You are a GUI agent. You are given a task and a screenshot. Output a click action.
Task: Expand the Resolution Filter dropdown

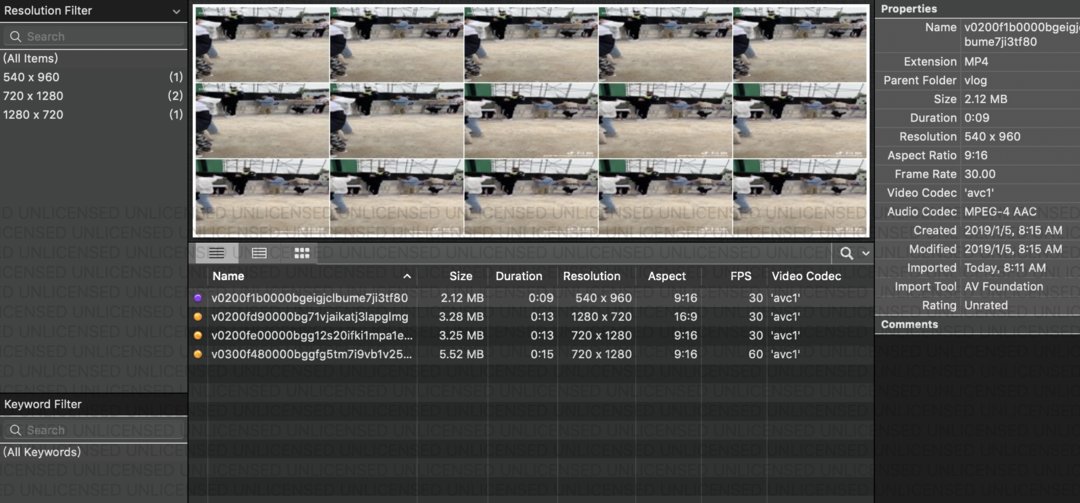176,11
